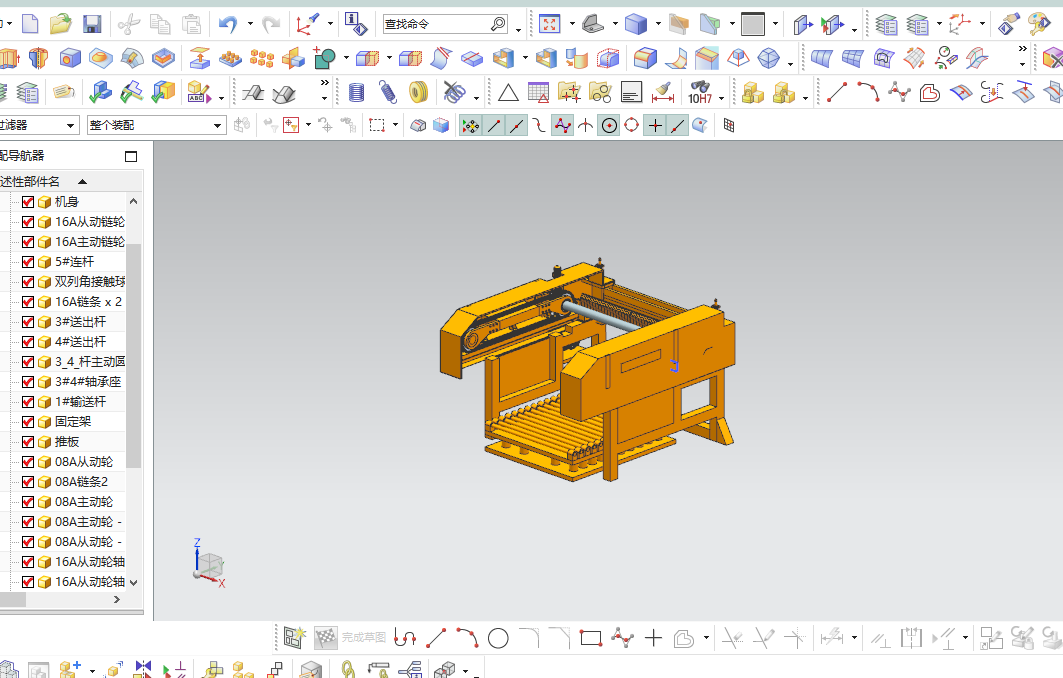Screen dimensions: 1063x678
Task: Select the Studio Spline sketch tool
Action: click(622, 638)
